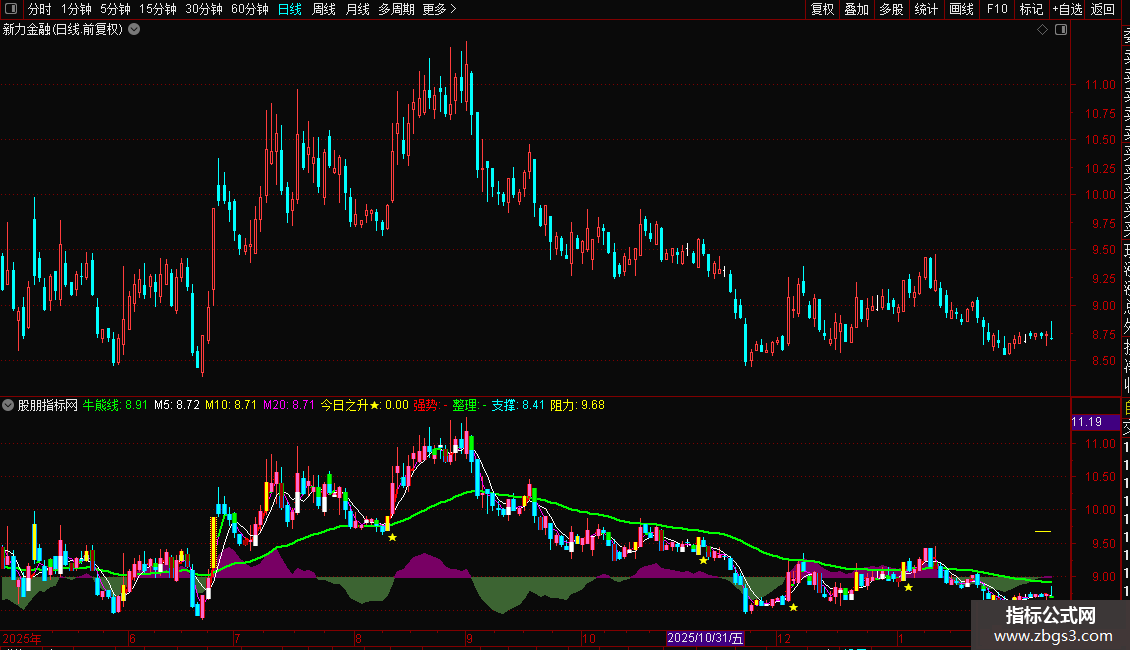This screenshot has height=650, width=1130.
Task: Open the 多股 multi-stock view
Action: coord(891,9)
